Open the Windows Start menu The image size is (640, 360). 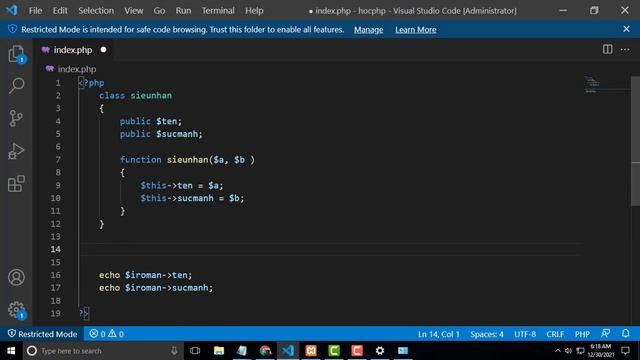(x=11, y=351)
